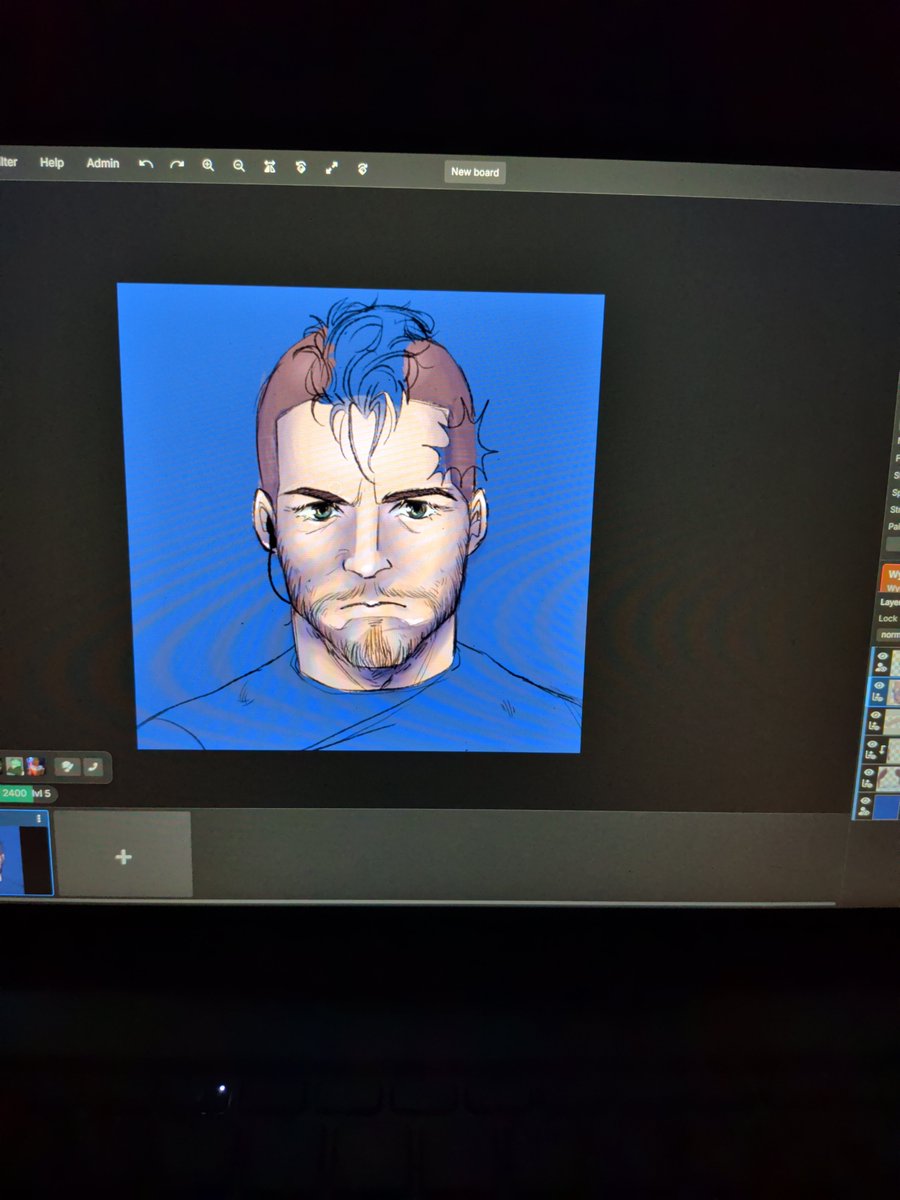Click the Undo arrow icon
The width and height of the screenshot is (900, 1200).
146,164
